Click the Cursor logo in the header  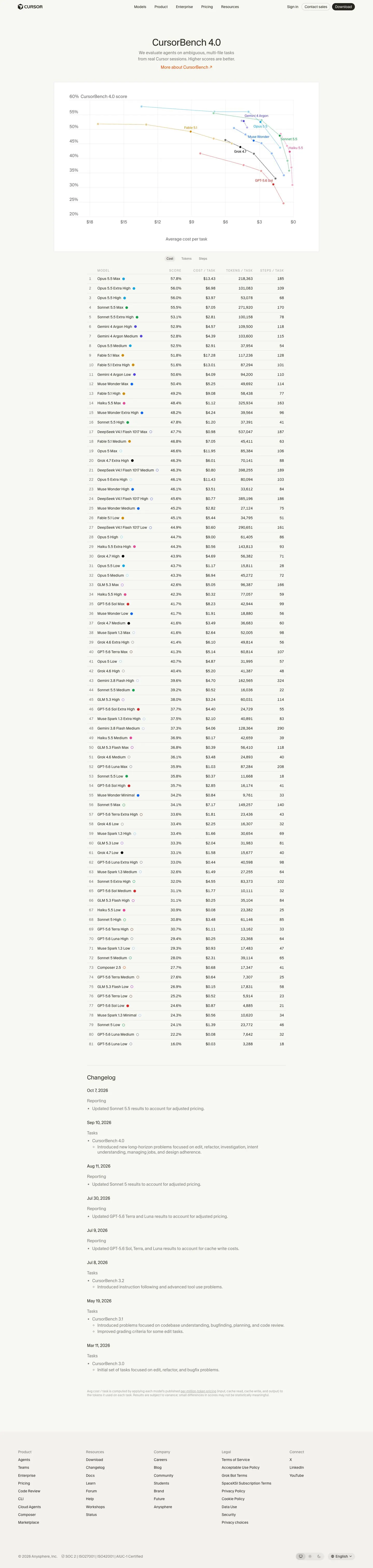[30, 7]
